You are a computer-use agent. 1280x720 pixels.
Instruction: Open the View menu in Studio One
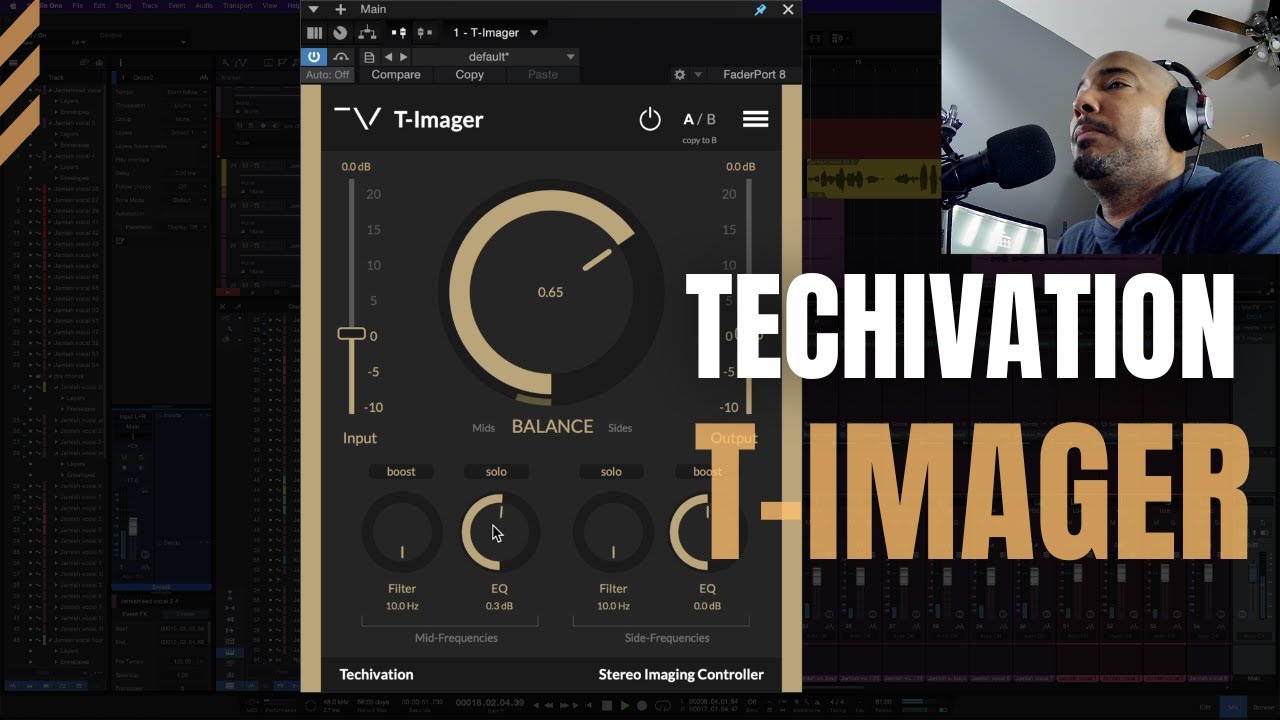tap(269, 5)
